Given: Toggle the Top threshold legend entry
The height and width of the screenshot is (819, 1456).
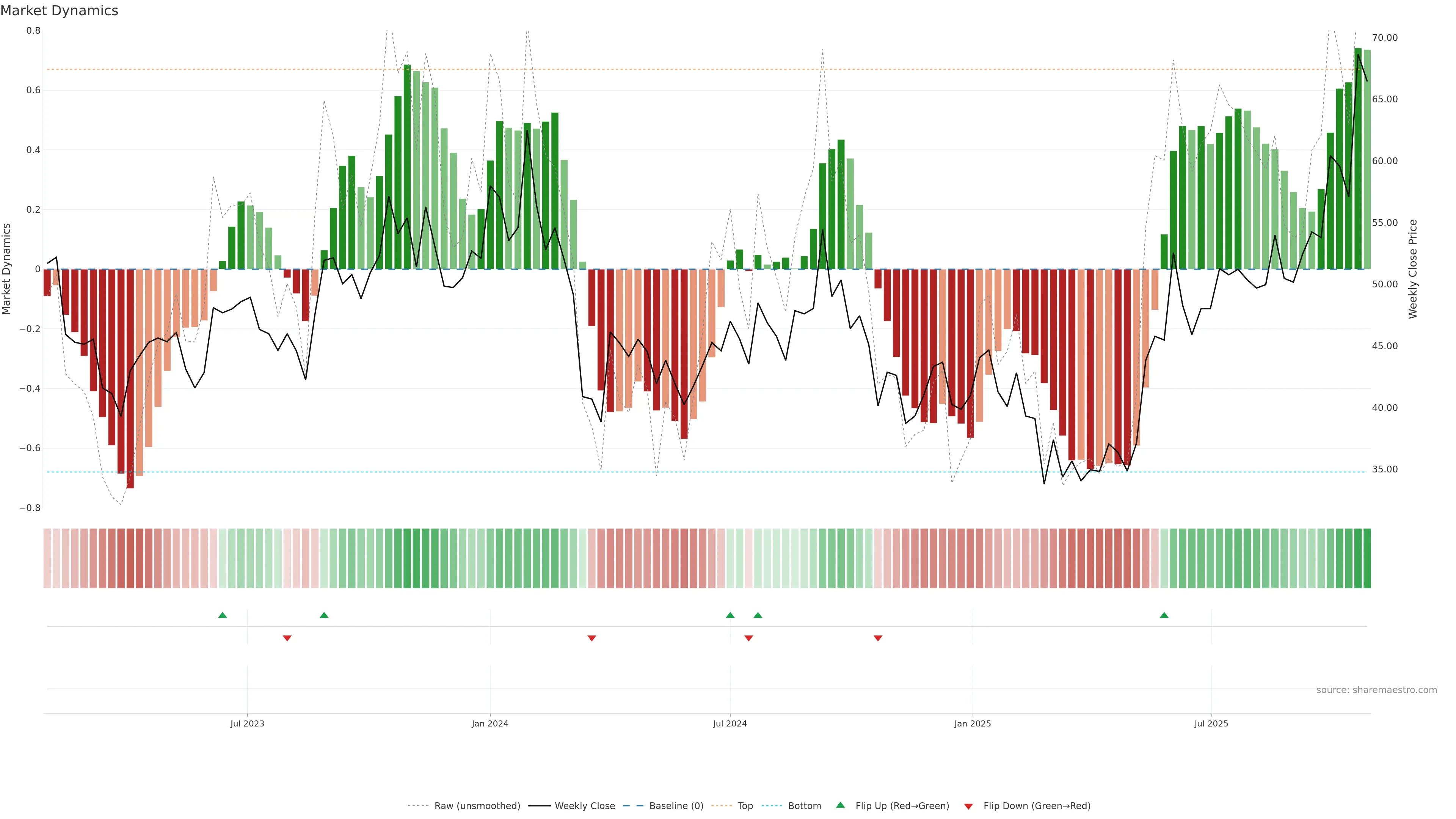Looking at the screenshot, I should pyautogui.click(x=745, y=806).
